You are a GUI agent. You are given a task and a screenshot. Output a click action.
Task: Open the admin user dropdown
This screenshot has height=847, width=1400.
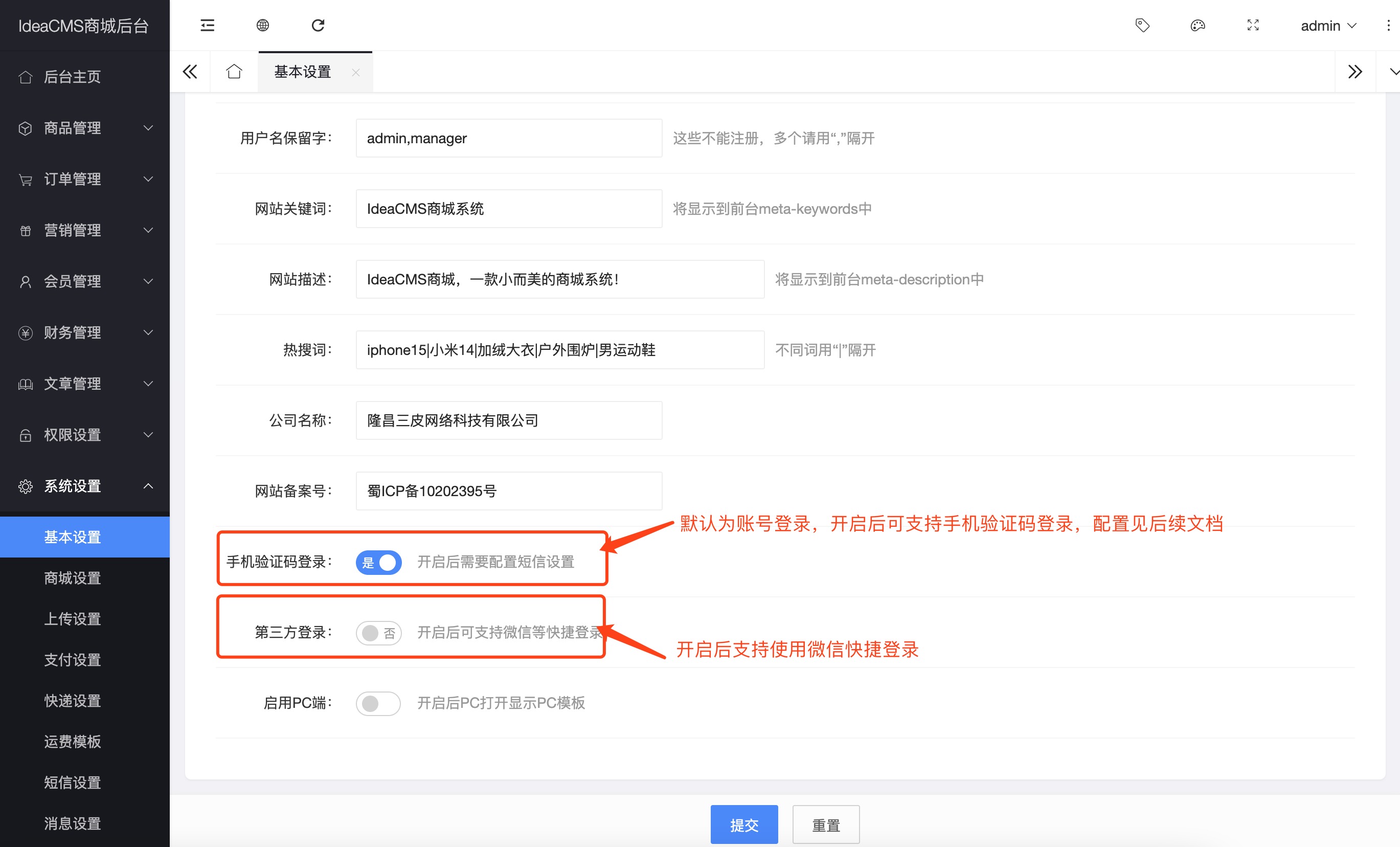1328,26
